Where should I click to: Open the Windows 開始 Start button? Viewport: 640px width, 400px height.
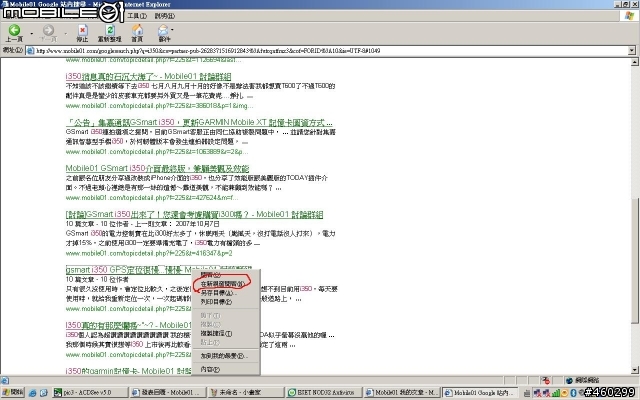13,393
